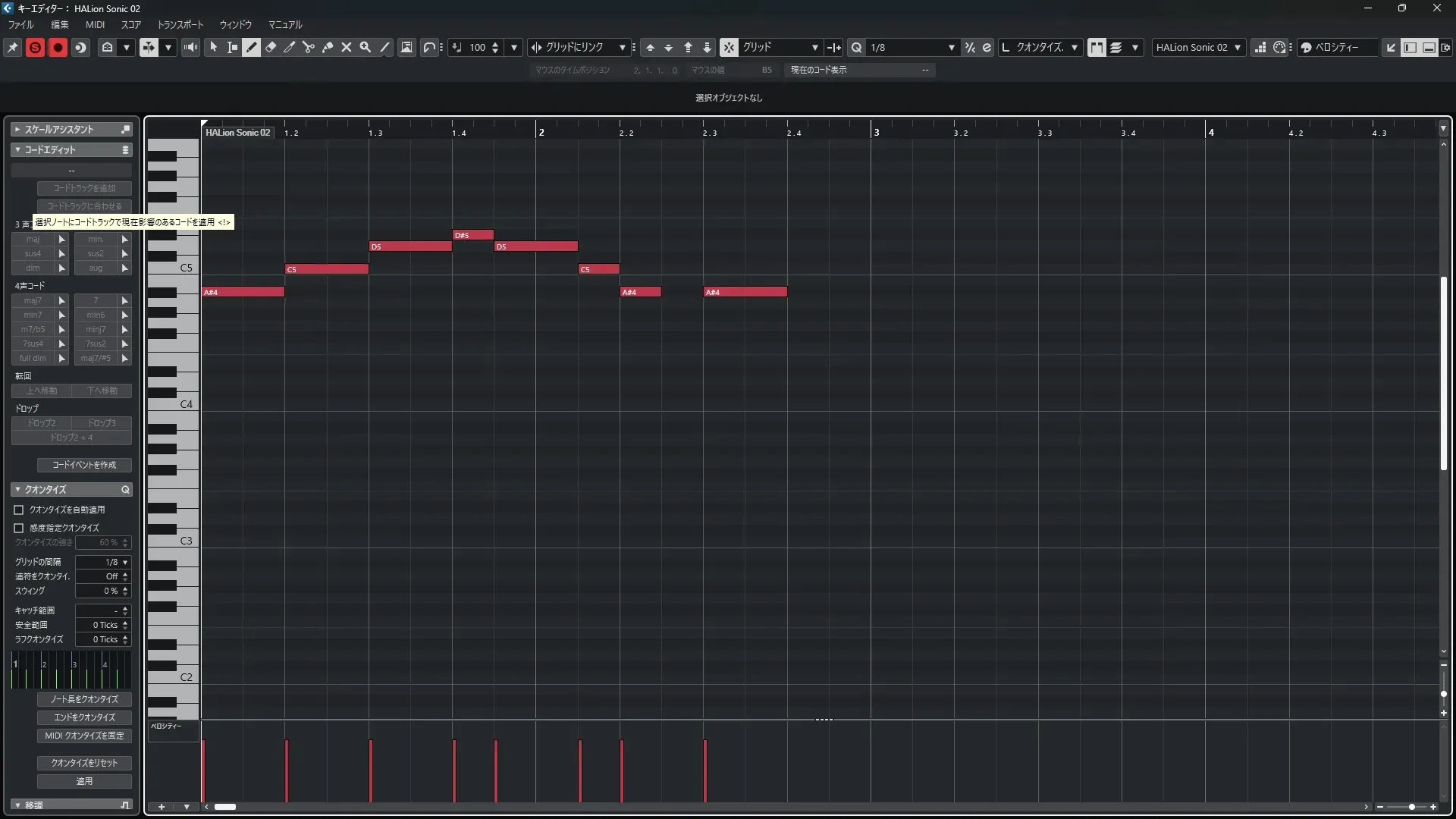Select the Mute (X) tool
This screenshot has height=819, width=1456.
[347, 47]
